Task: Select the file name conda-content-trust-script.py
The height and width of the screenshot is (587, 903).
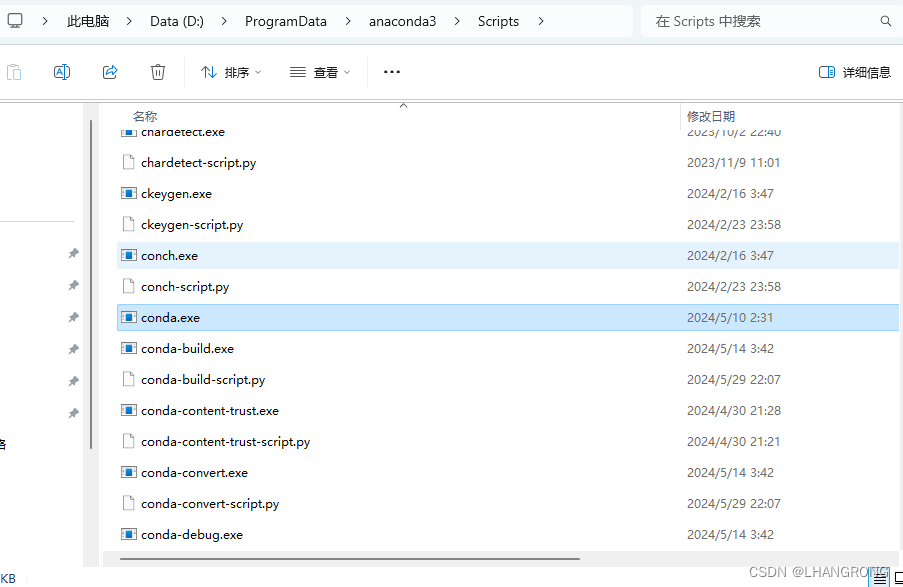Action: pos(225,442)
